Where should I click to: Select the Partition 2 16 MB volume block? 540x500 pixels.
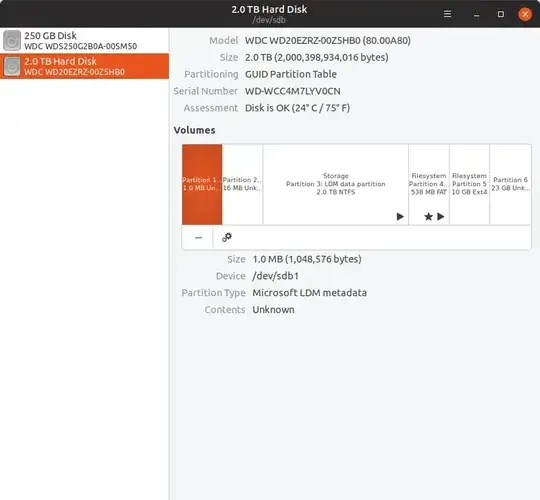(x=242, y=185)
